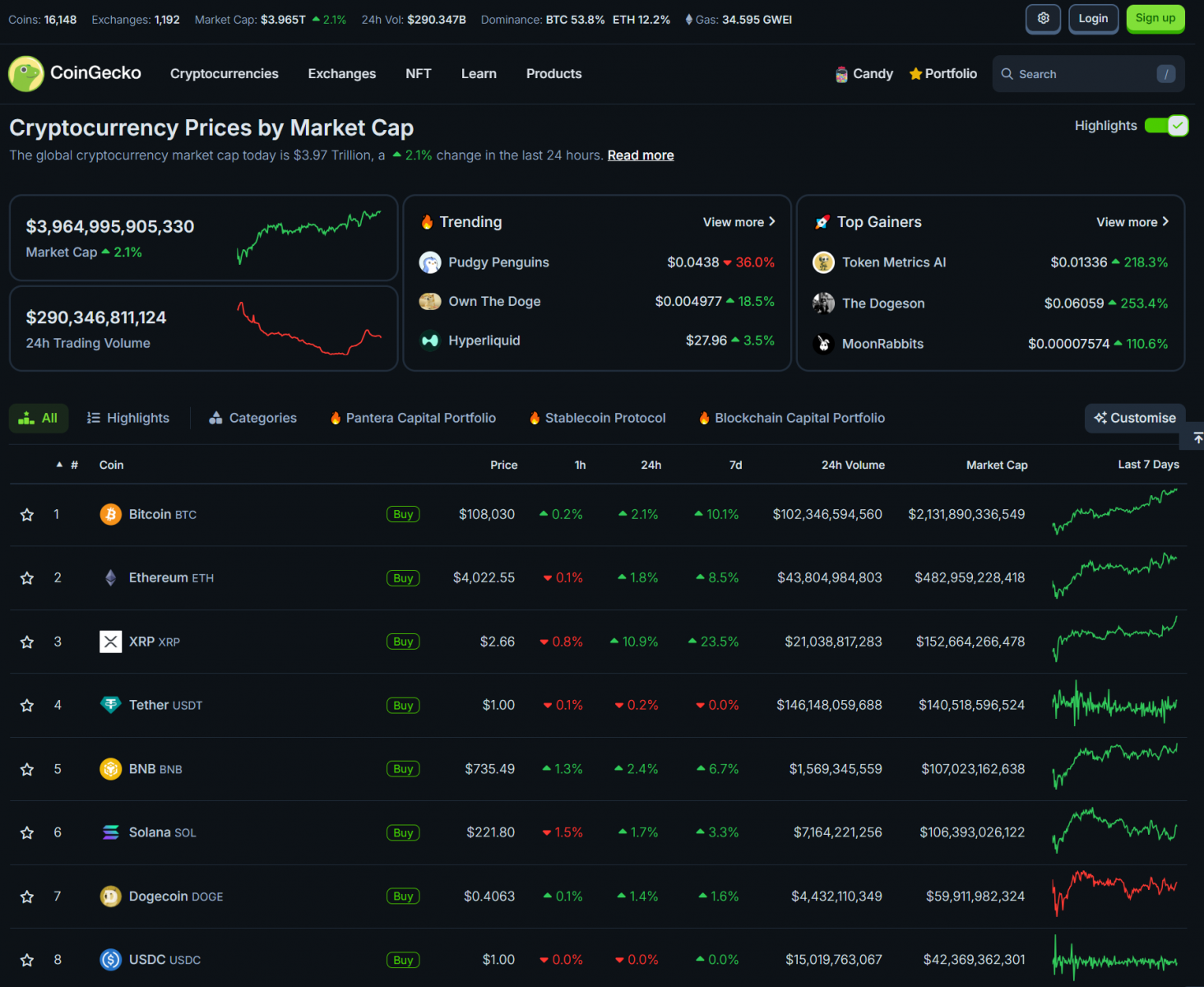1204x987 pixels.
Task: Expand Trending with View more
Action: pyautogui.click(x=739, y=222)
